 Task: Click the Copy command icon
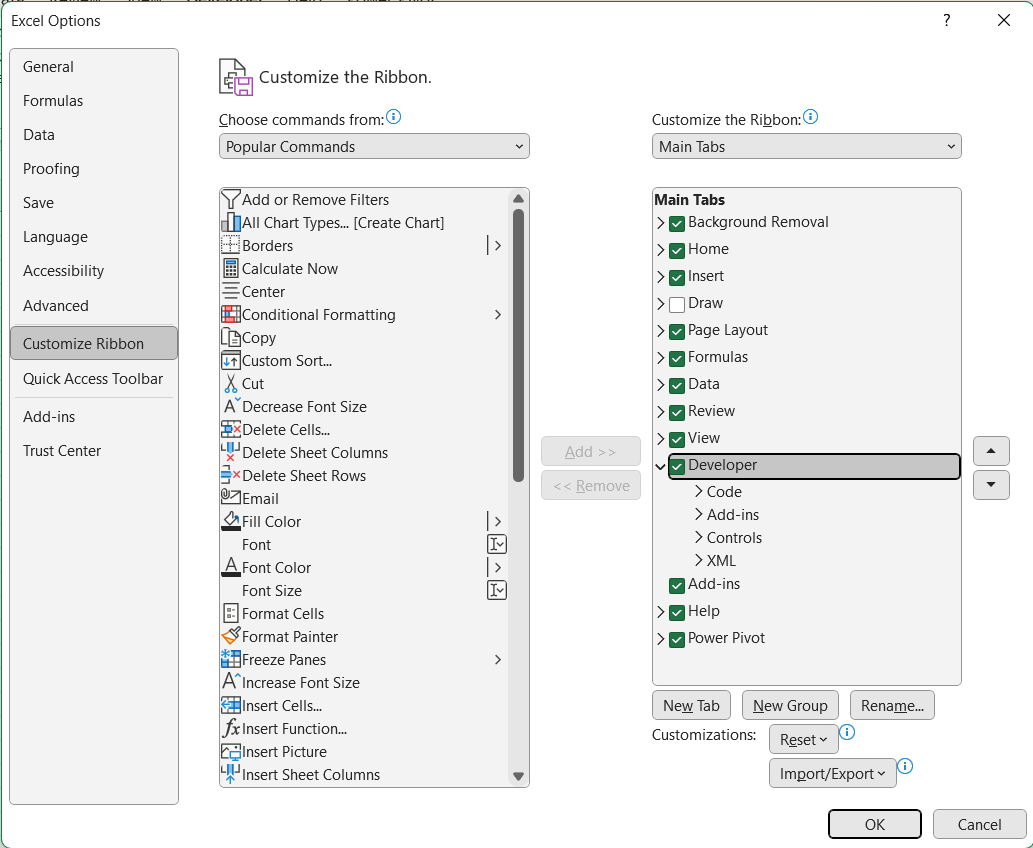(231, 337)
